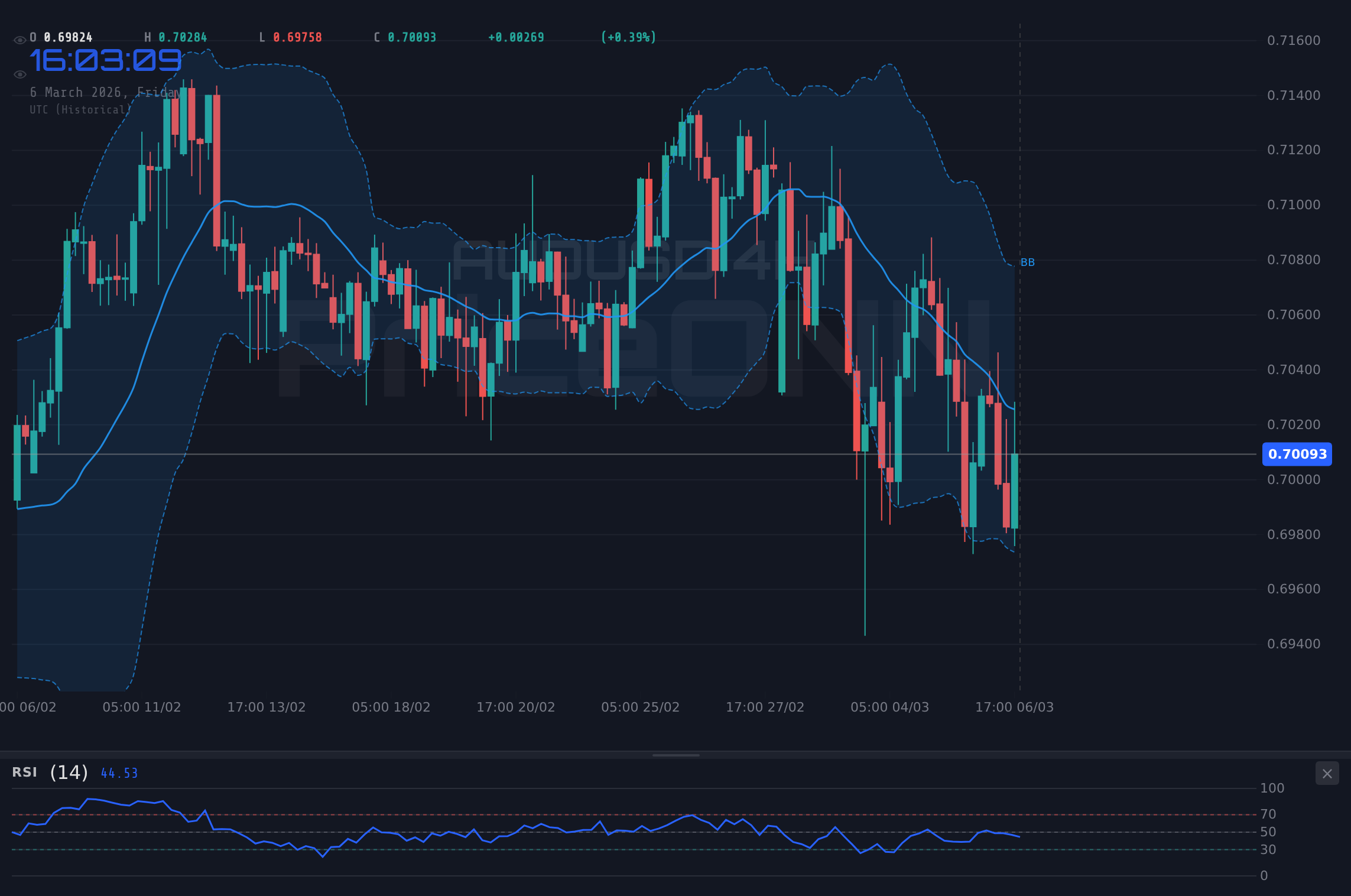Image resolution: width=1351 pixels, height=896 pixels.
Task: Click the 0.70200 price axis label
Action: pos(1294,425)
